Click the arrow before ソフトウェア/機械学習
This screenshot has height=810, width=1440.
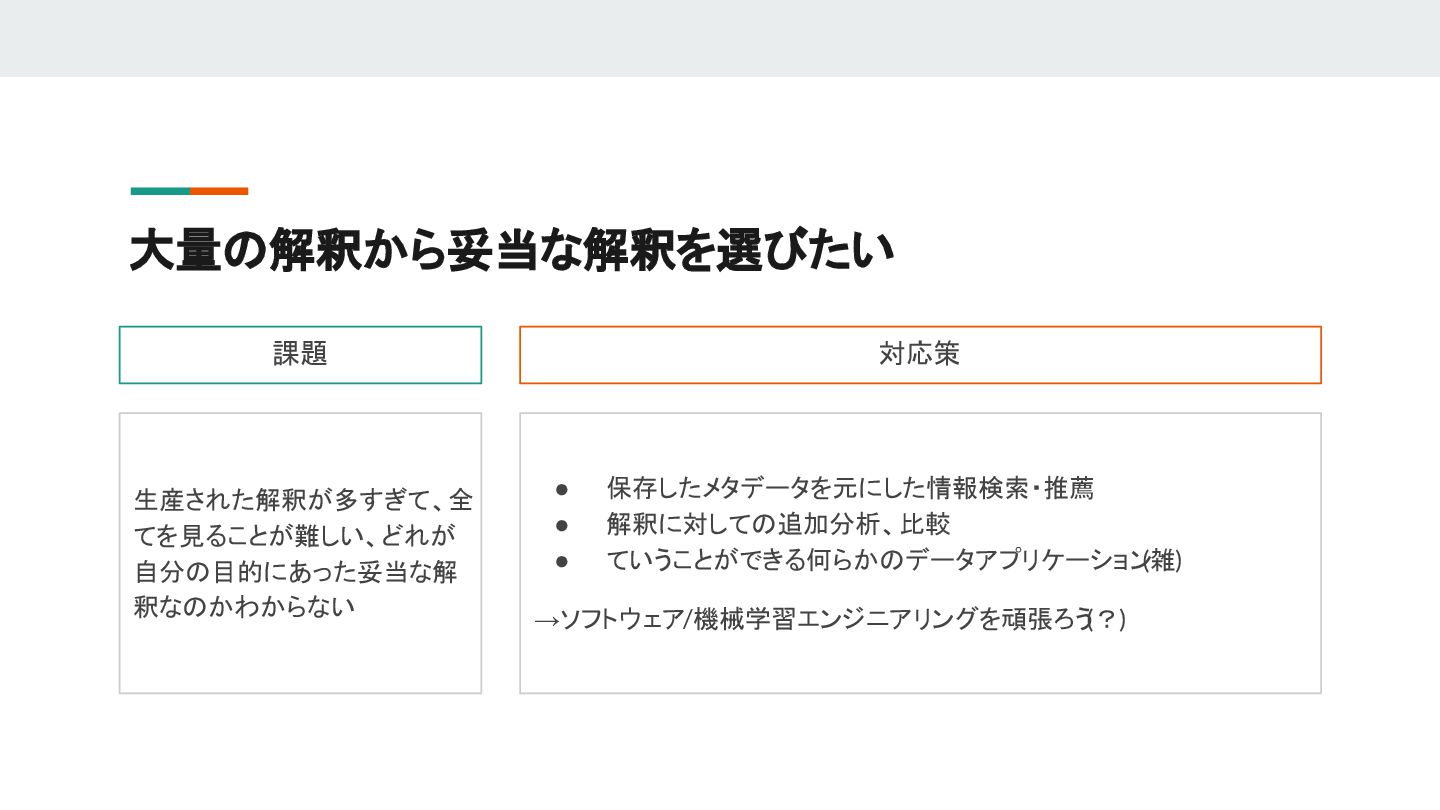[x=546, y=621]
